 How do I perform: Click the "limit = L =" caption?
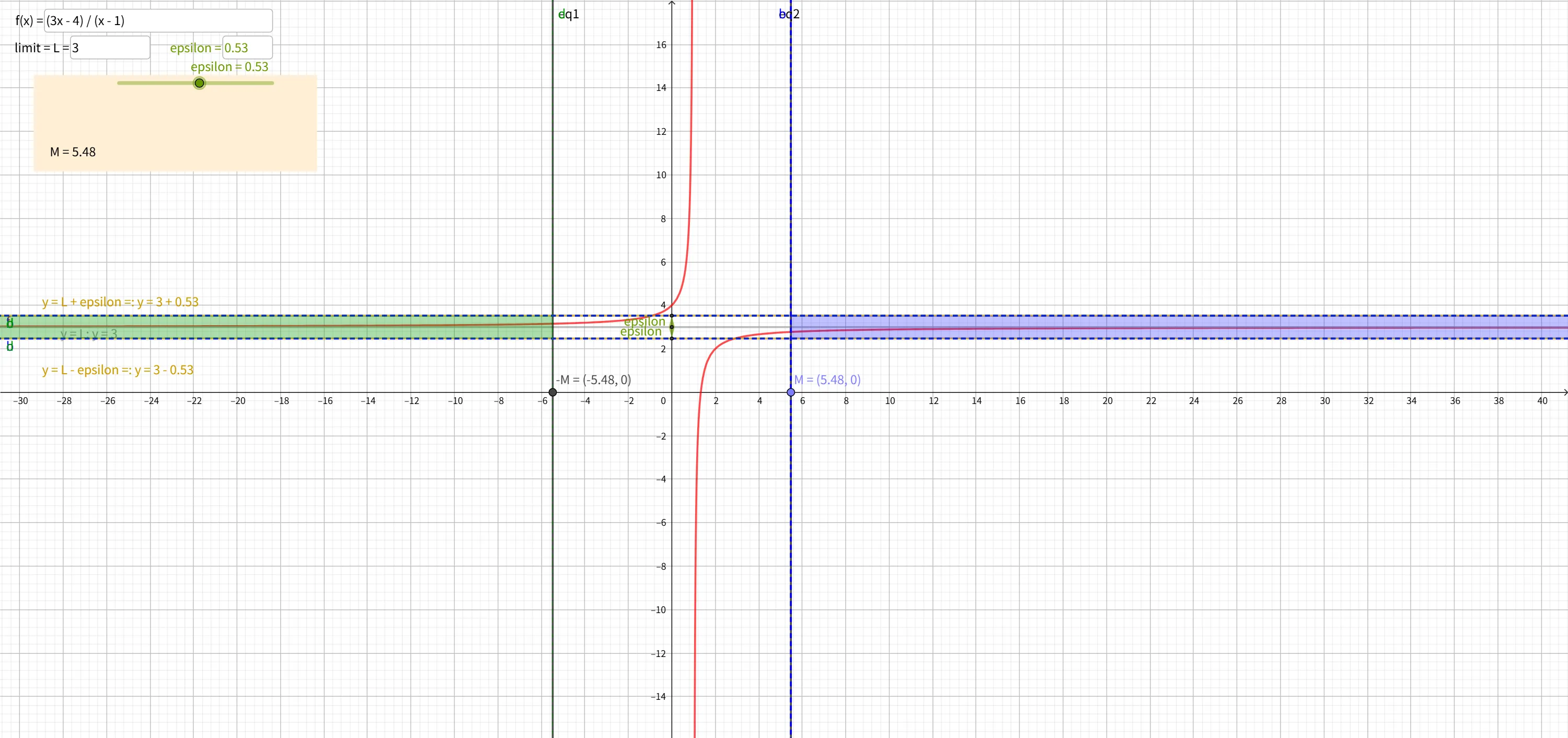[42, 48]
